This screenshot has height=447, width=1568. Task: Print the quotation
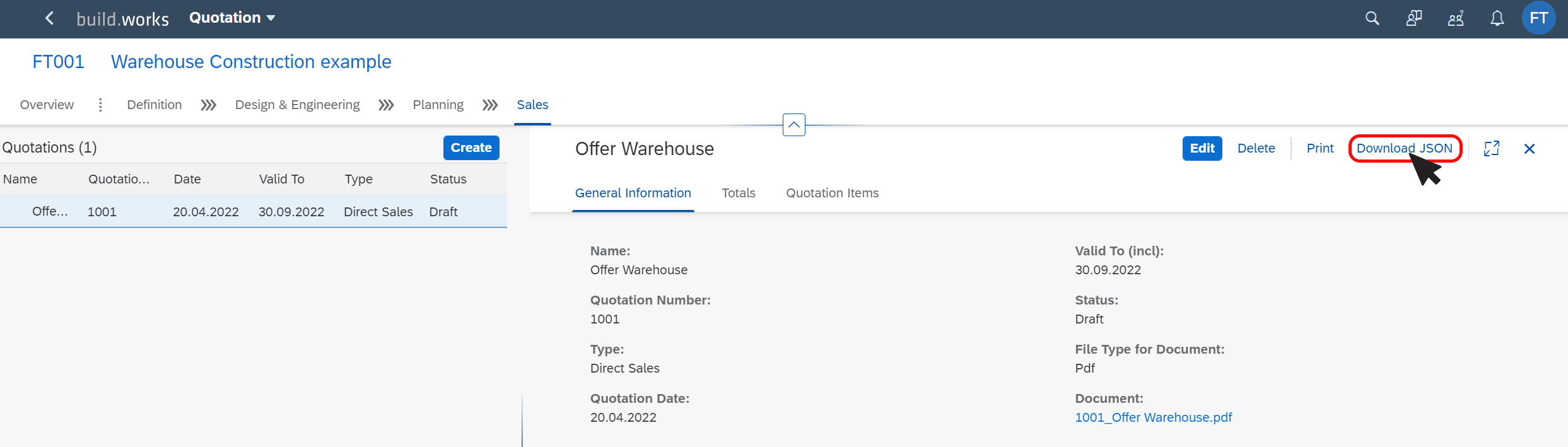[1320, 148]
